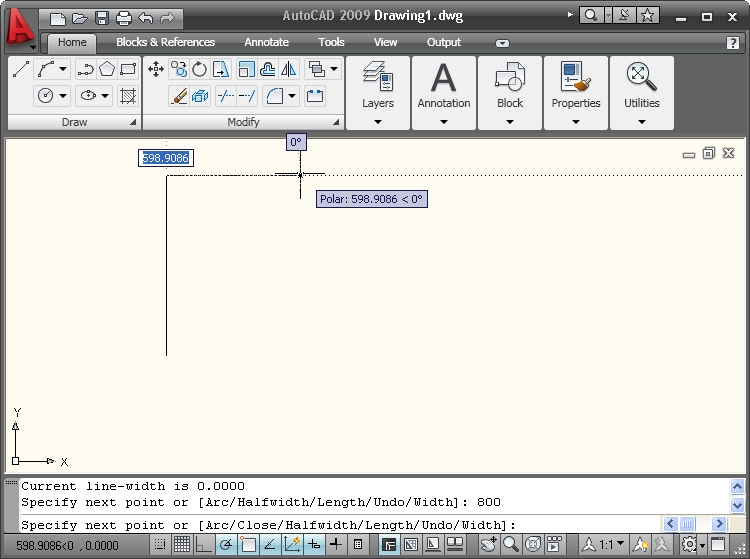The width and height of the screenshot is (750, 559).
Task: Toggle Quick Properties in status bar
Action: click(358, 544)
